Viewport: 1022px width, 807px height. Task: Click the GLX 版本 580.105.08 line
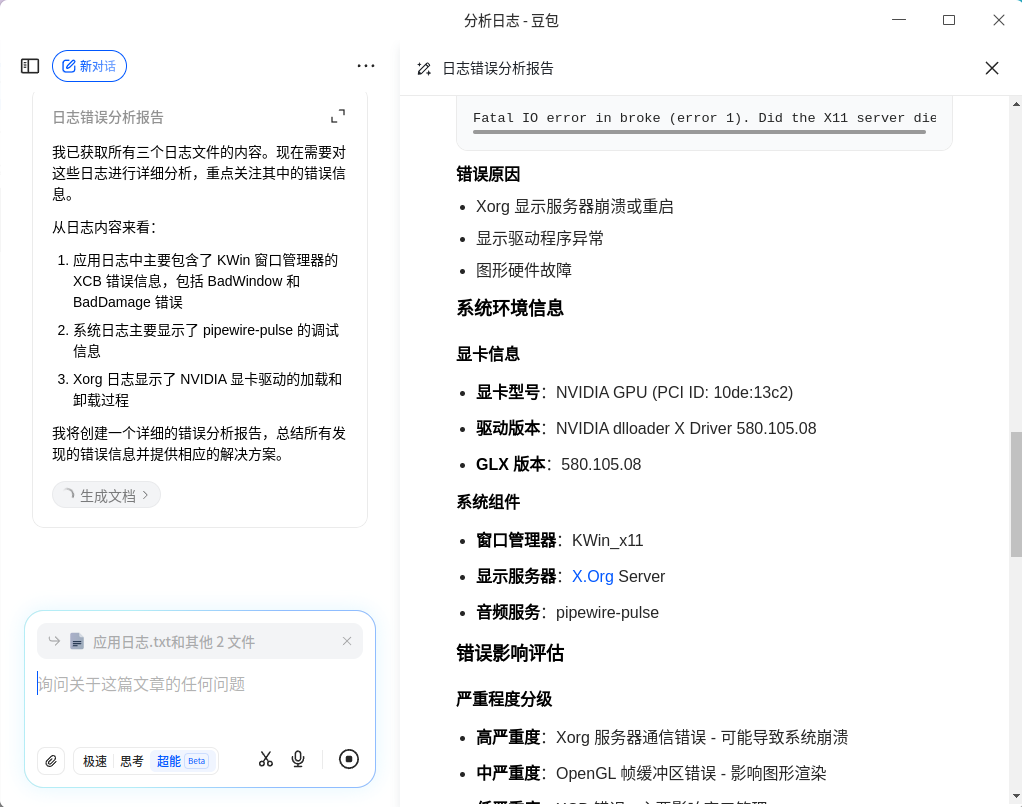[x=559, y=464]
